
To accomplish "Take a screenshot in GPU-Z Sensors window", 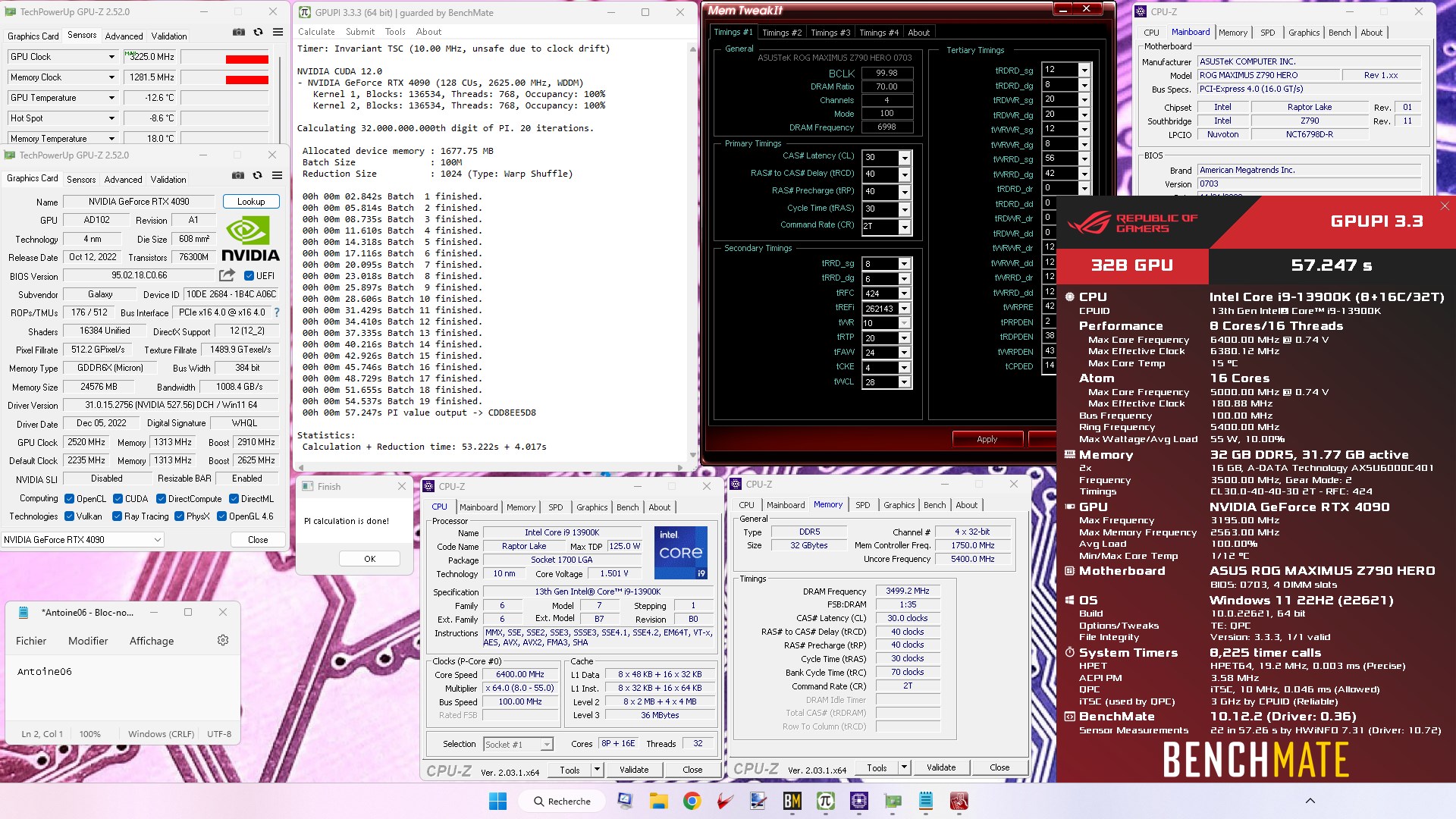I will (x=239, y=32).
